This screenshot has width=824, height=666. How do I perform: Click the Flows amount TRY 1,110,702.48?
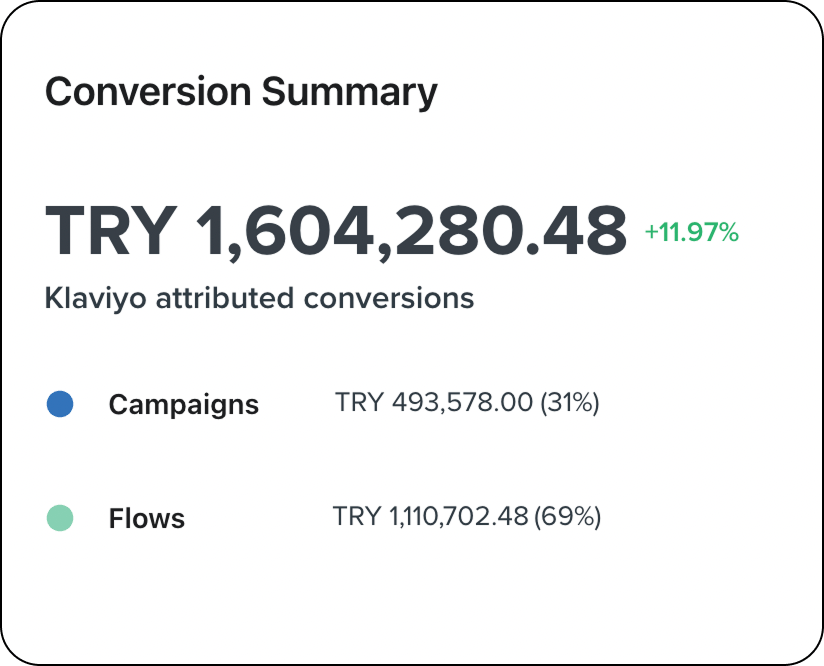430,516
